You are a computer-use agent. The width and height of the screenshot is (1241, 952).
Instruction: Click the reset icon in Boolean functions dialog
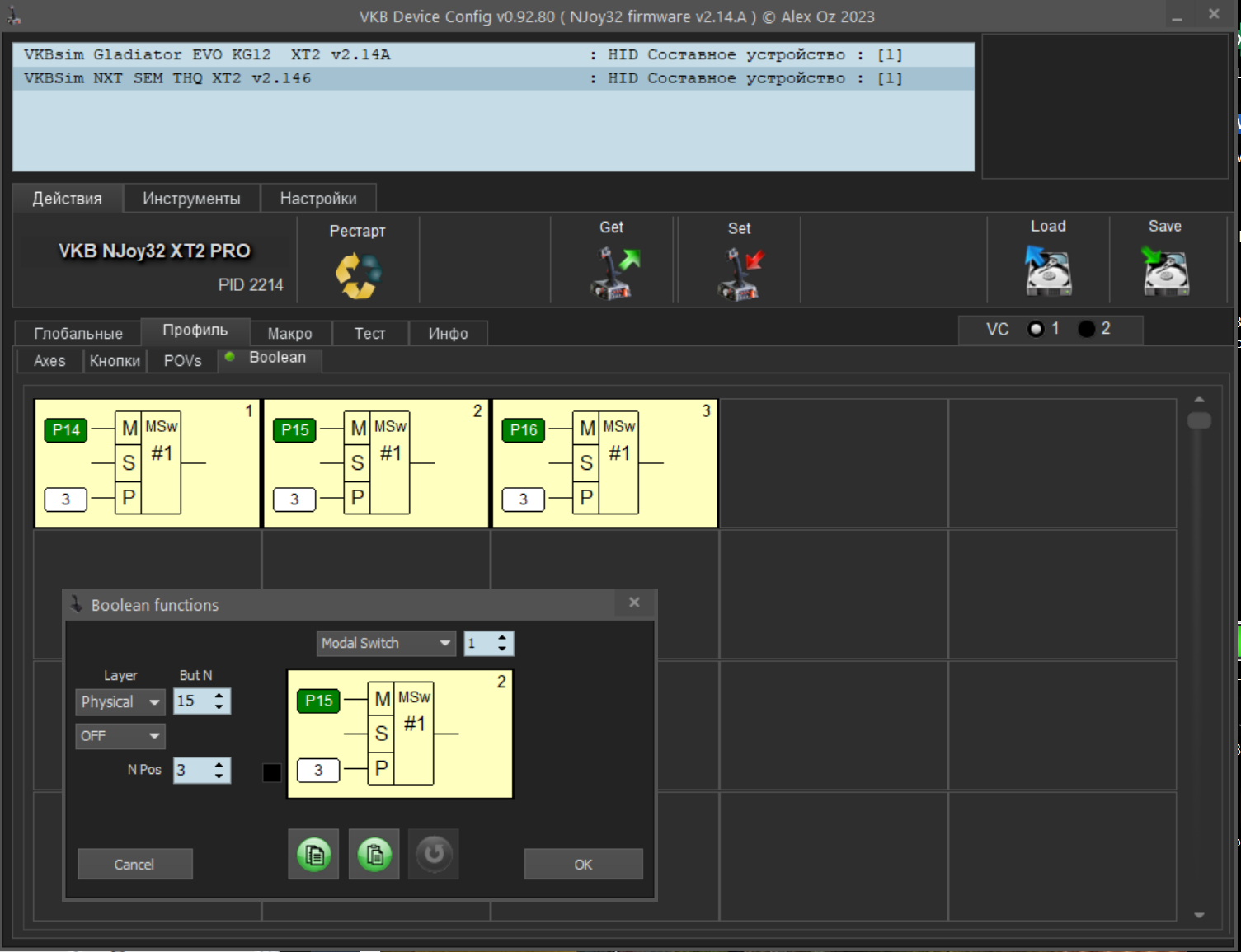point(434,854)
